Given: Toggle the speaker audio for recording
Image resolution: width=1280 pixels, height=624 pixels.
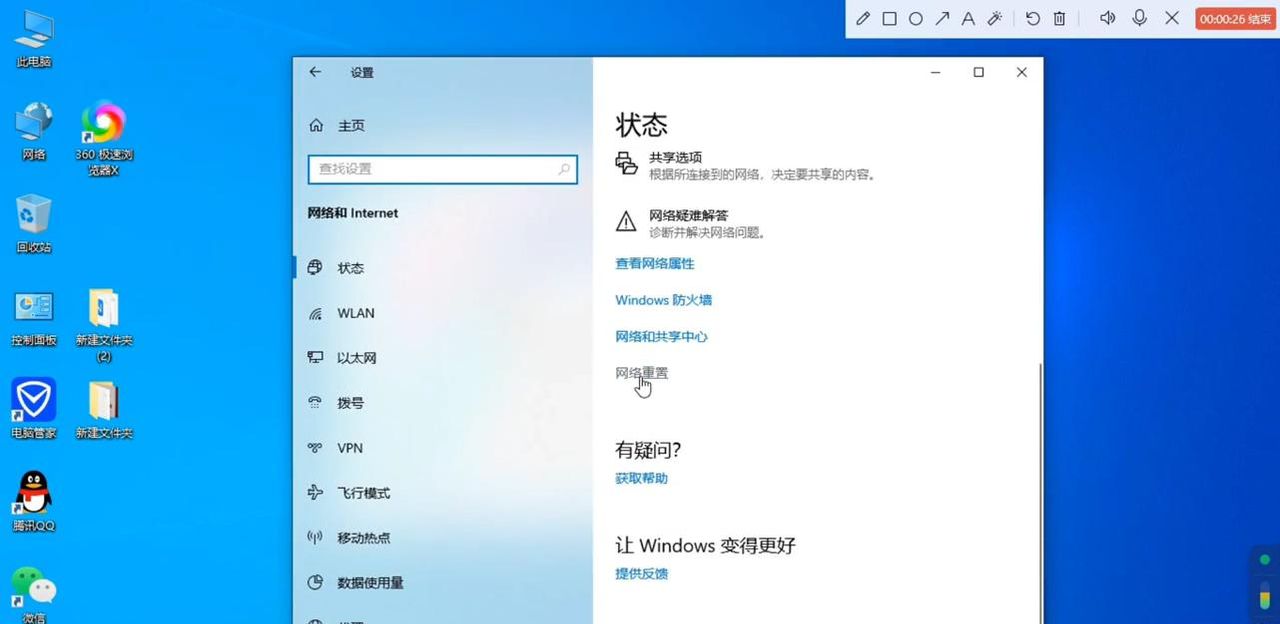Looking at the screenshot, I should [x=1107, y=18].
